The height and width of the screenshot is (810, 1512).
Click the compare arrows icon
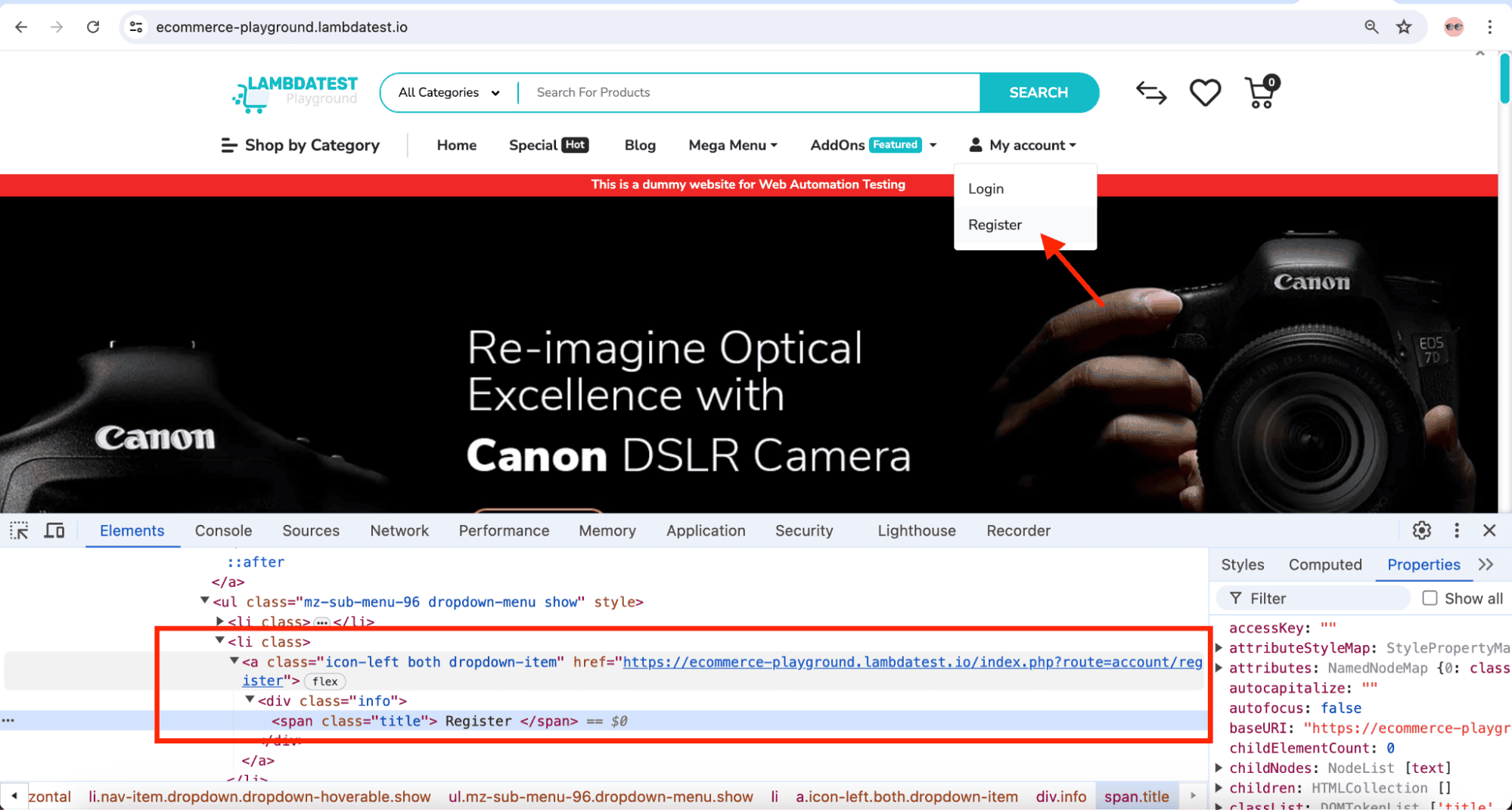(1151, 93)
